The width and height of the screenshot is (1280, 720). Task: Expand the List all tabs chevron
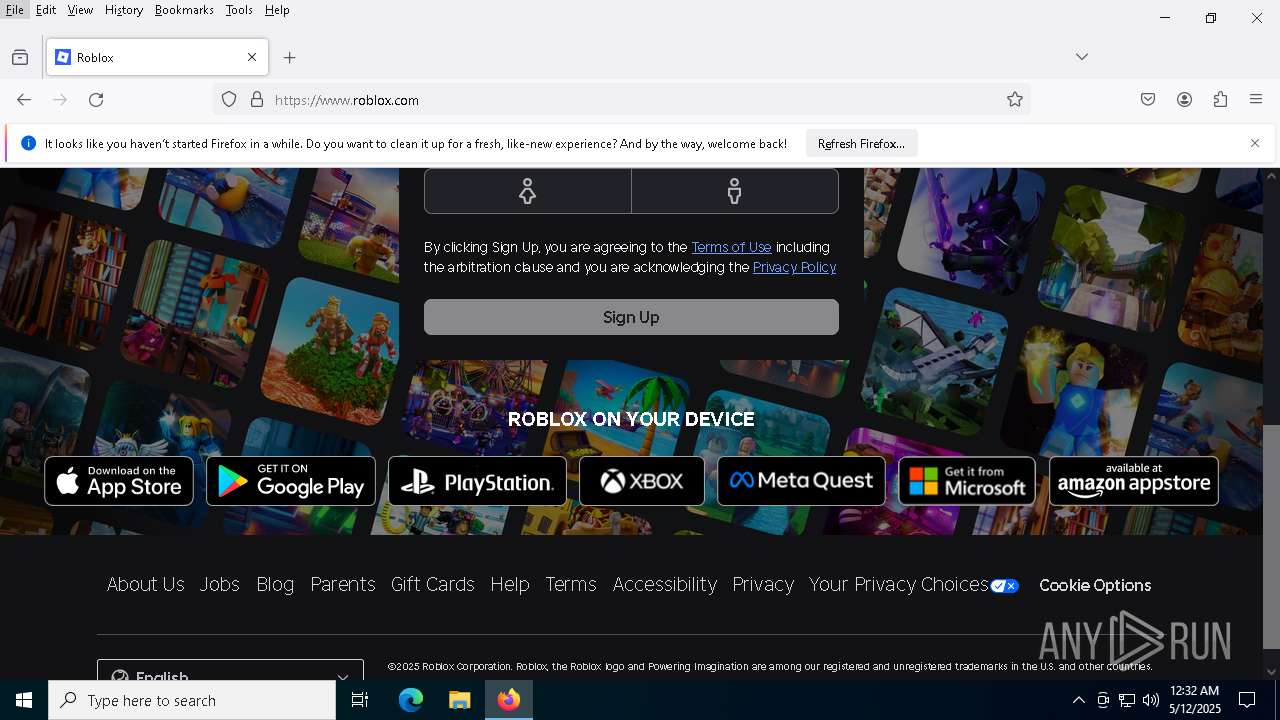pos(1082,57)
